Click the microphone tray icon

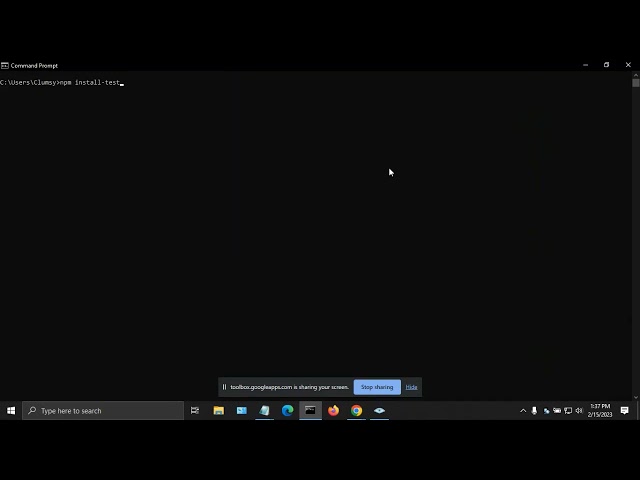point(534,411)
